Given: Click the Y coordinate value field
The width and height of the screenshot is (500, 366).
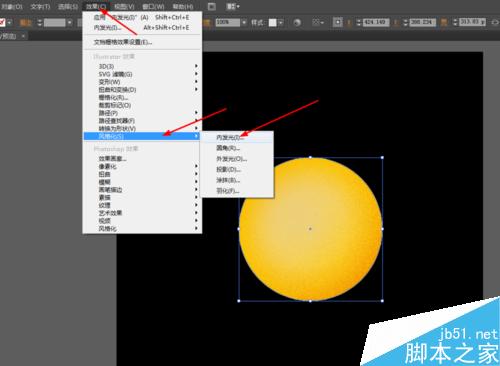Looking at the screenshot, I should [423, 23].
